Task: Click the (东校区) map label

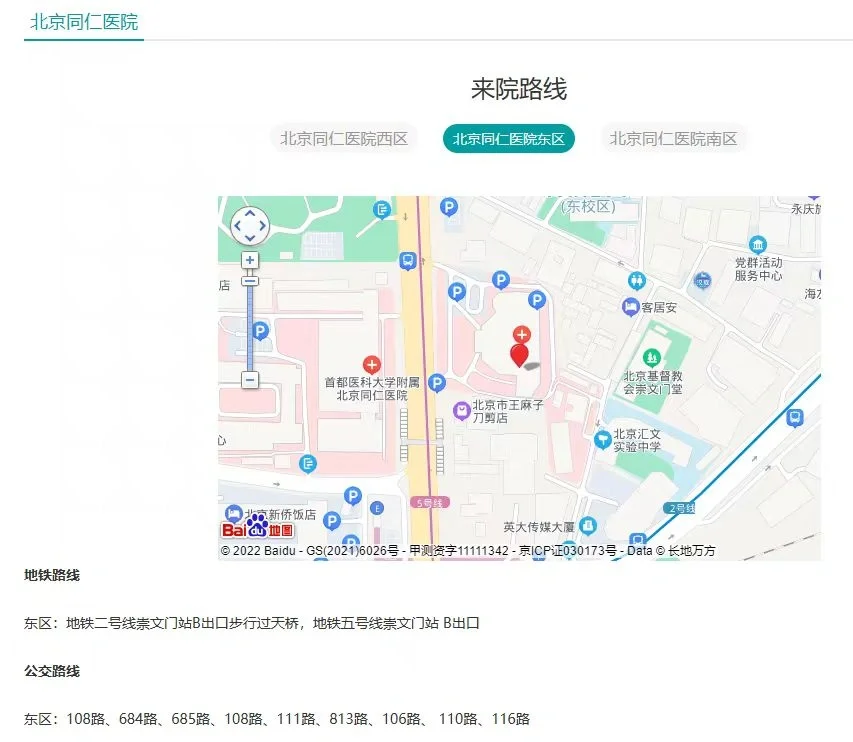Action: [588, 207]
